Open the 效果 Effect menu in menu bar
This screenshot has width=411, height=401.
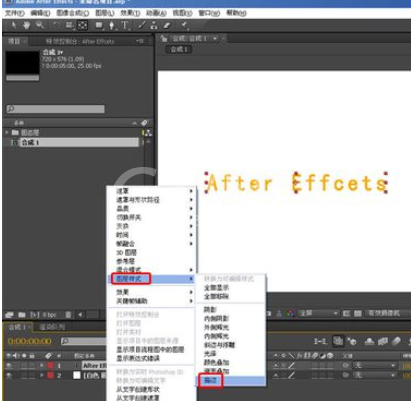click(130, 13)
